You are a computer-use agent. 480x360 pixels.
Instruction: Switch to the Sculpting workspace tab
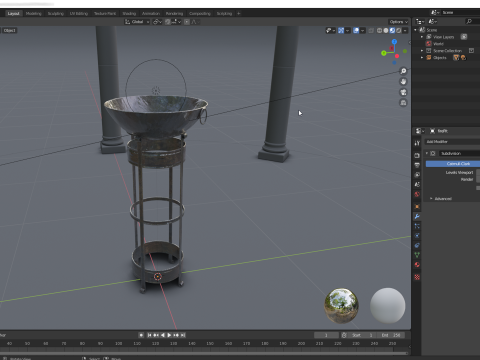tap(56, 13)
